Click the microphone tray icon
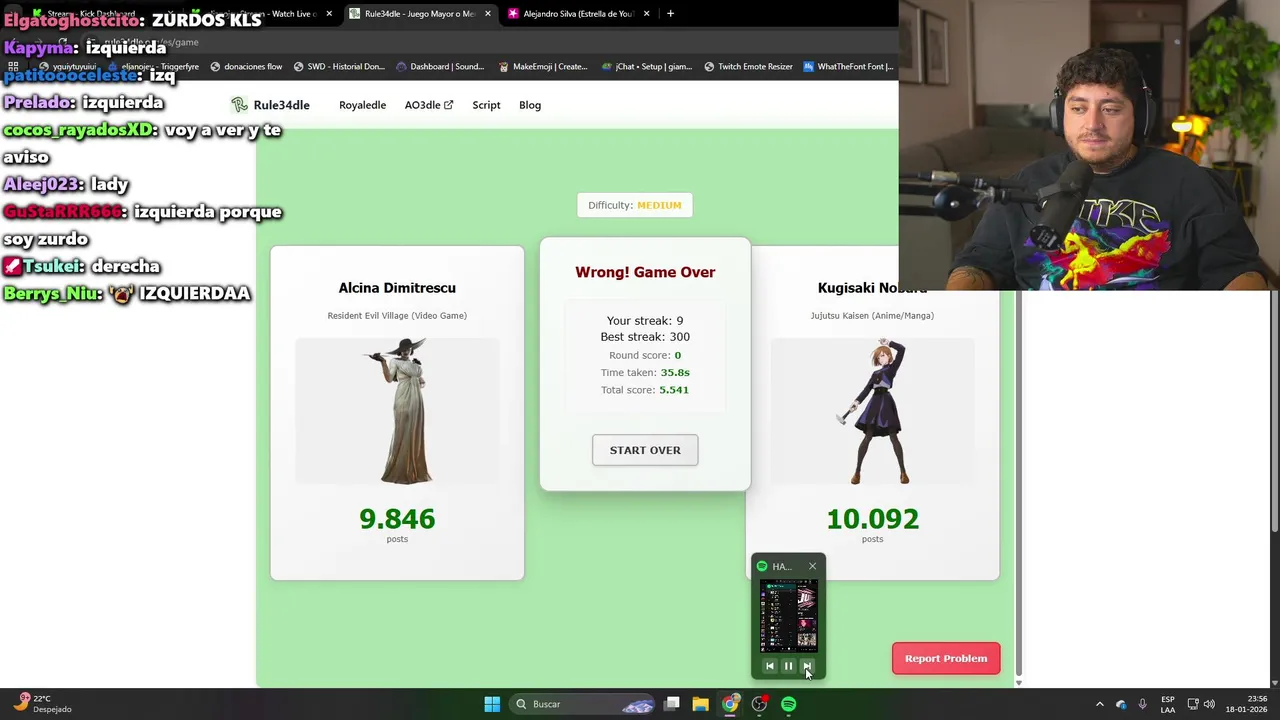This screenshot has height=720, width=1280. coord(1143,704)
